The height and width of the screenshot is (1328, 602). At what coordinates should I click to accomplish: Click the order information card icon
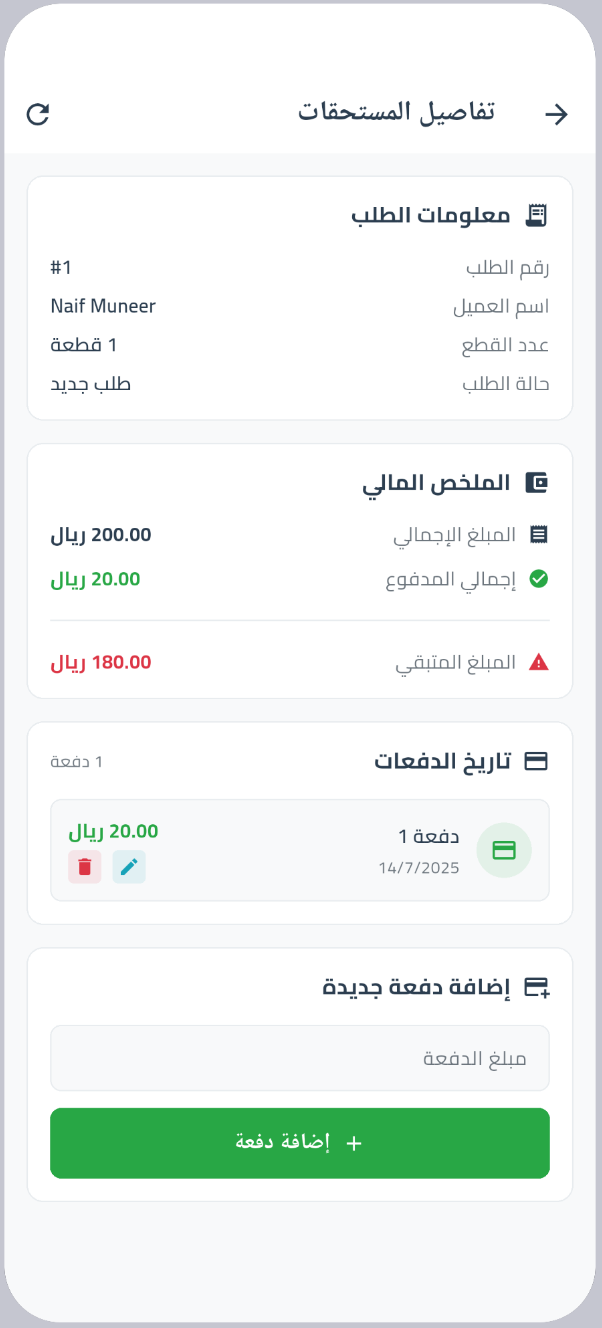[537, 213]
